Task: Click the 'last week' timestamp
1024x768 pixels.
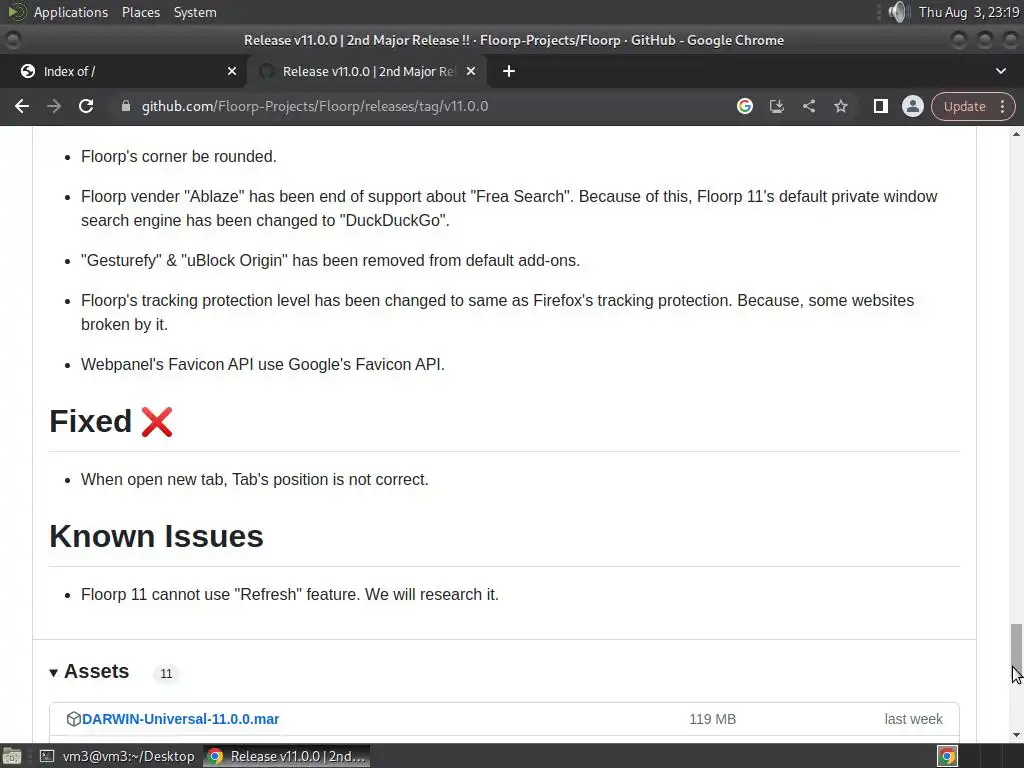Action: point(914,719)
